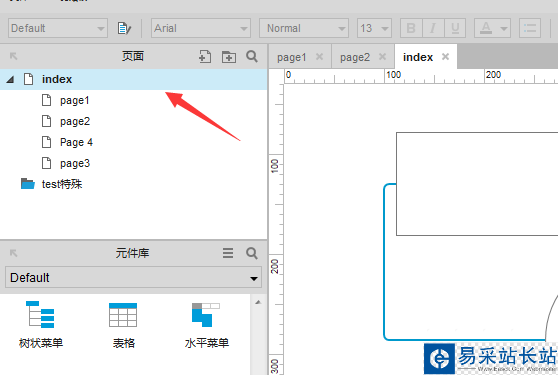Click the rectangle shape on canvas
This screenshot has width=558, height=375.
(x=477, y=184)
